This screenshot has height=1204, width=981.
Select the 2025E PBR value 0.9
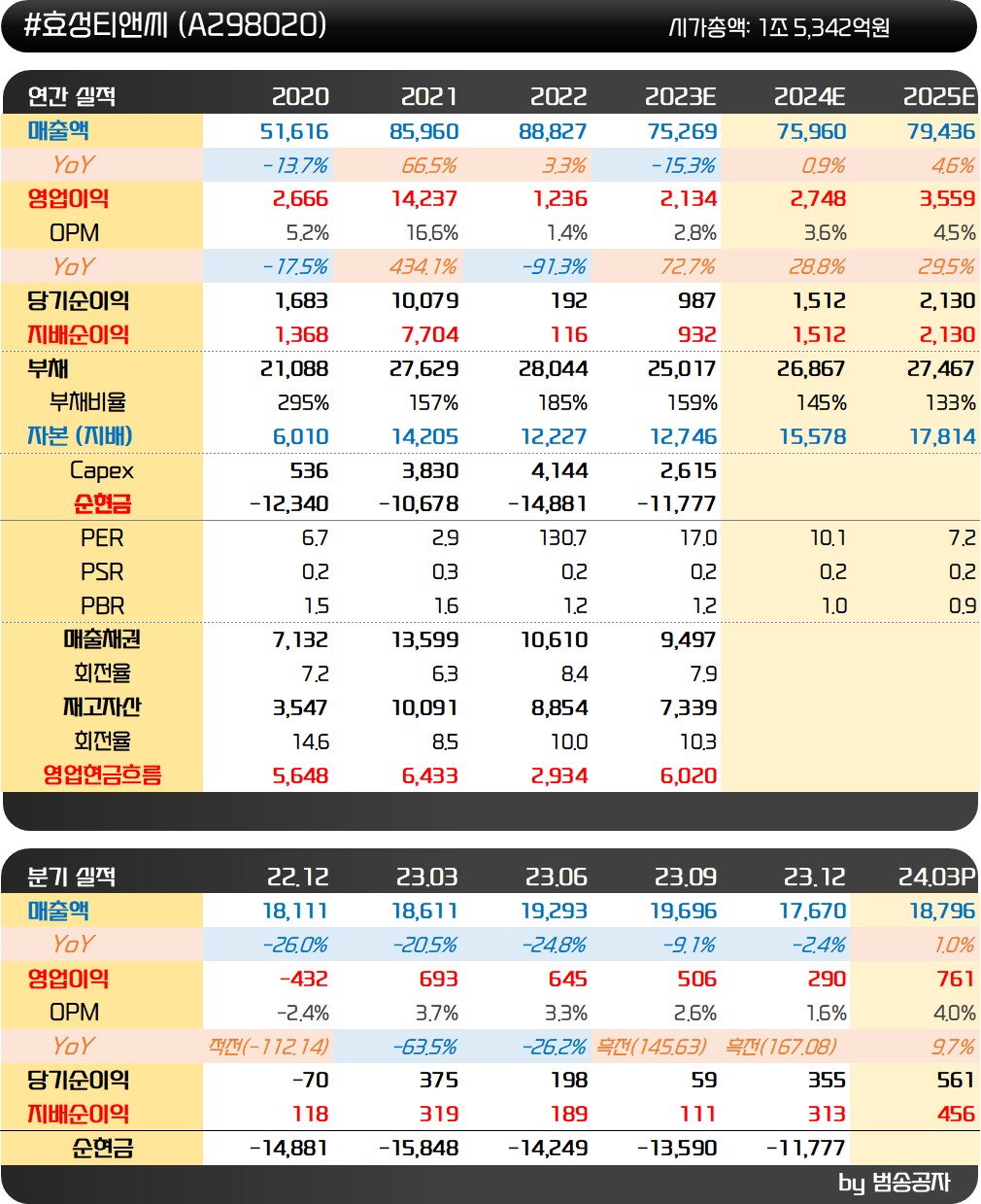pos(962,606)
